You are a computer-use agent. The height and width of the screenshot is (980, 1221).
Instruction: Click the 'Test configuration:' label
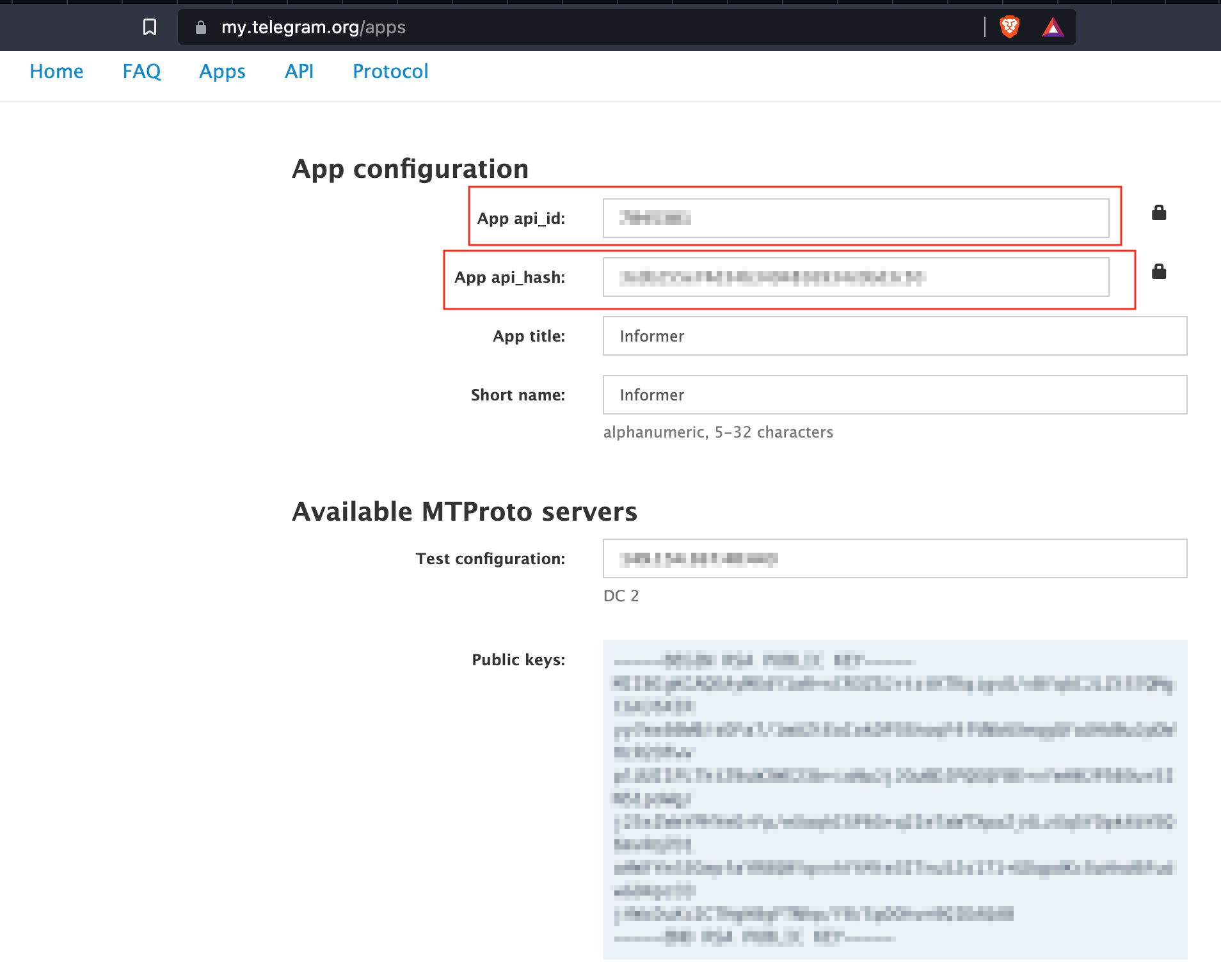tap(490, 559)
